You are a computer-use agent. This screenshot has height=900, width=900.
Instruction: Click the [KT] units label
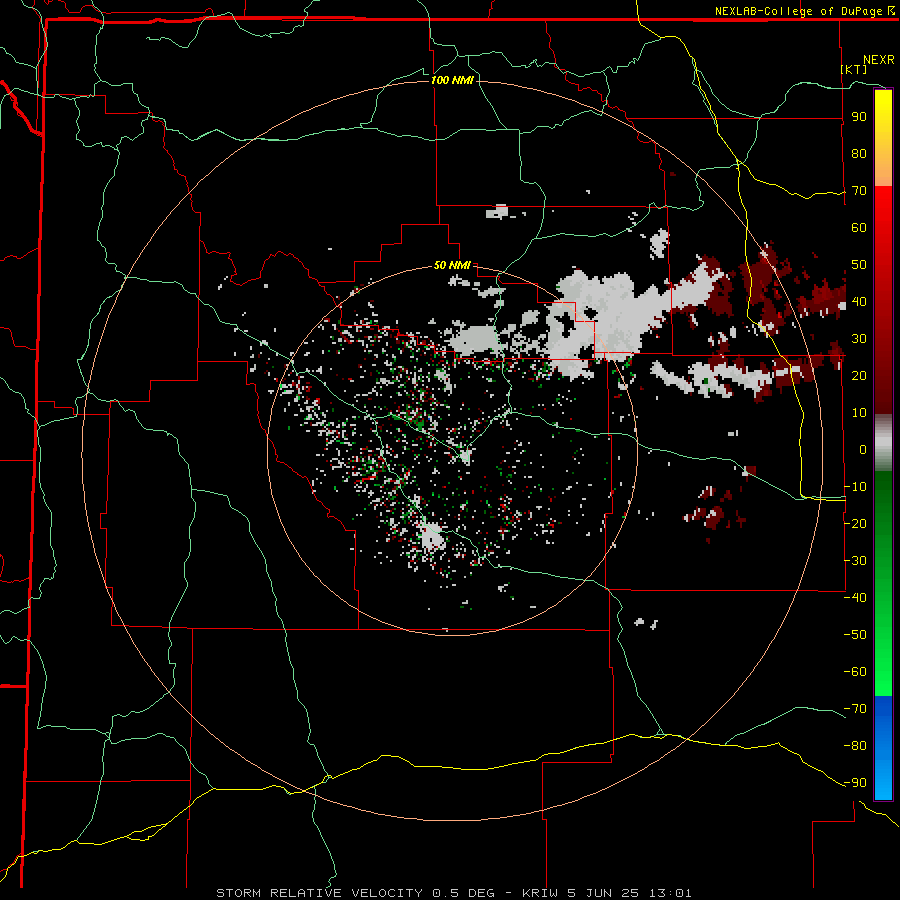click(x=854, y=69)
